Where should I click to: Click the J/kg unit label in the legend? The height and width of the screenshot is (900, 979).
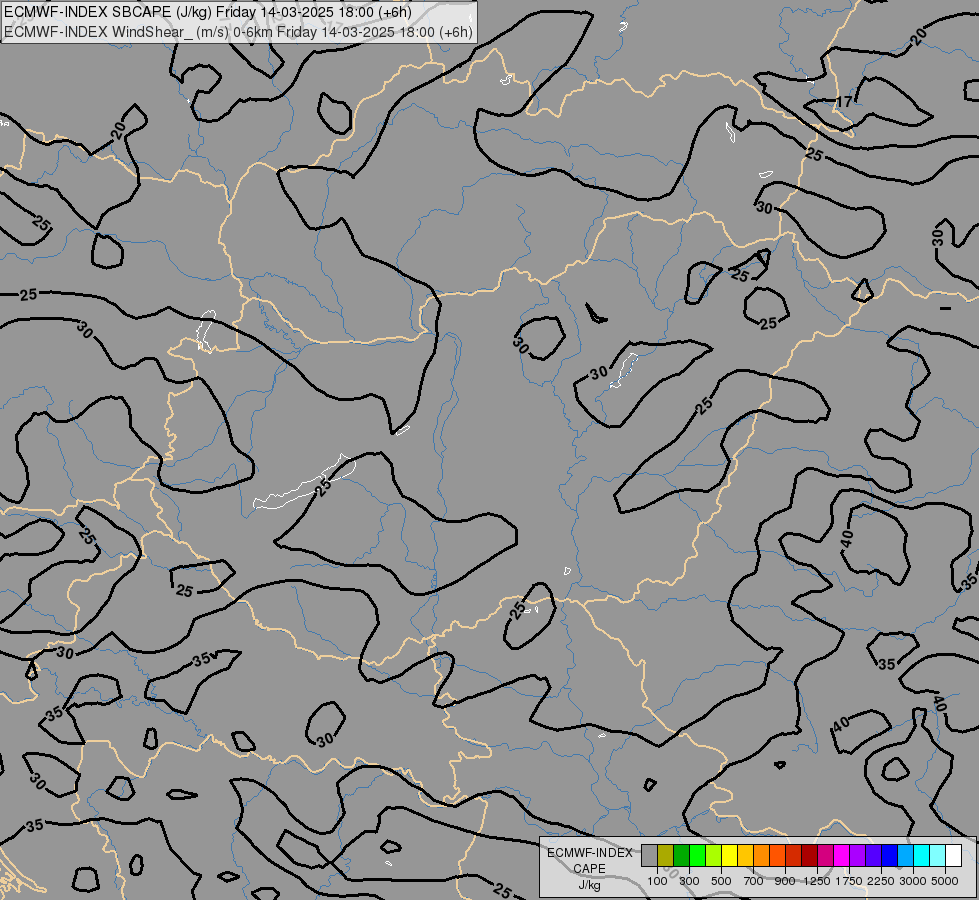(589, 885)
